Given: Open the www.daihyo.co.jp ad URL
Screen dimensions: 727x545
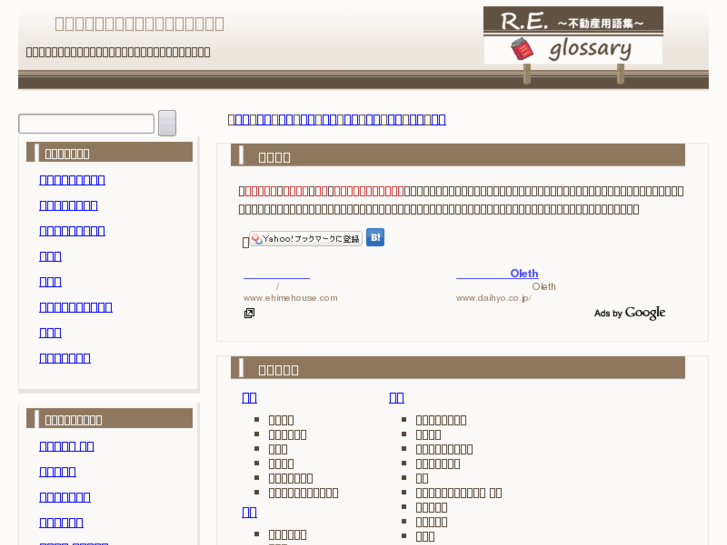Looking at the screenshot, I should (493, 298).
